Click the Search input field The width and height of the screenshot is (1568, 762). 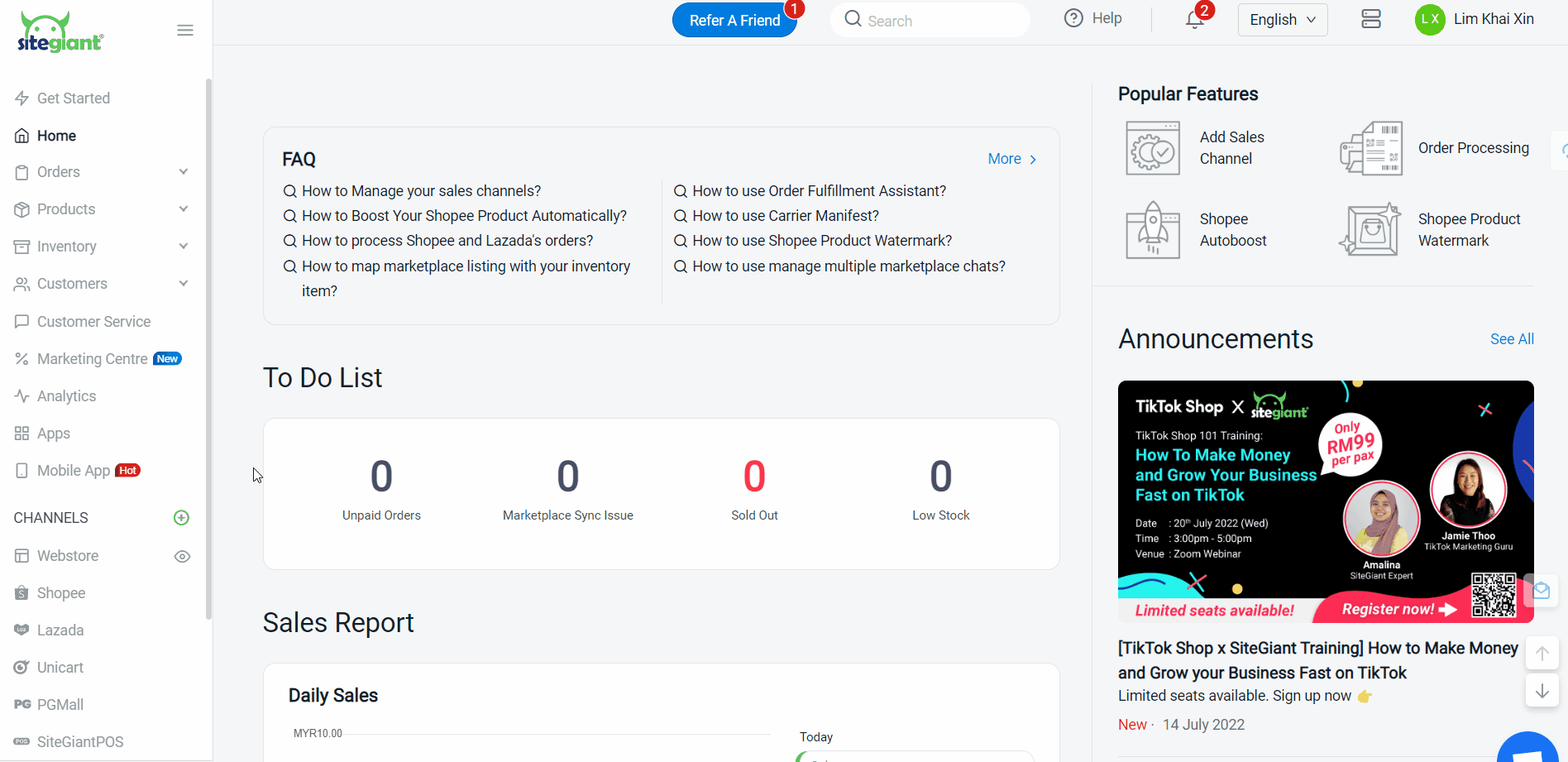coord(930,21)
